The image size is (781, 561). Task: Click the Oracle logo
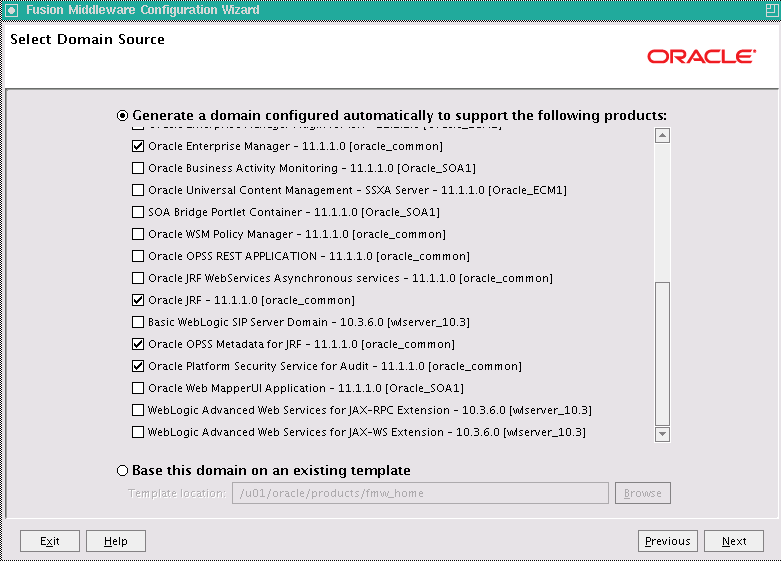[701, 56]
